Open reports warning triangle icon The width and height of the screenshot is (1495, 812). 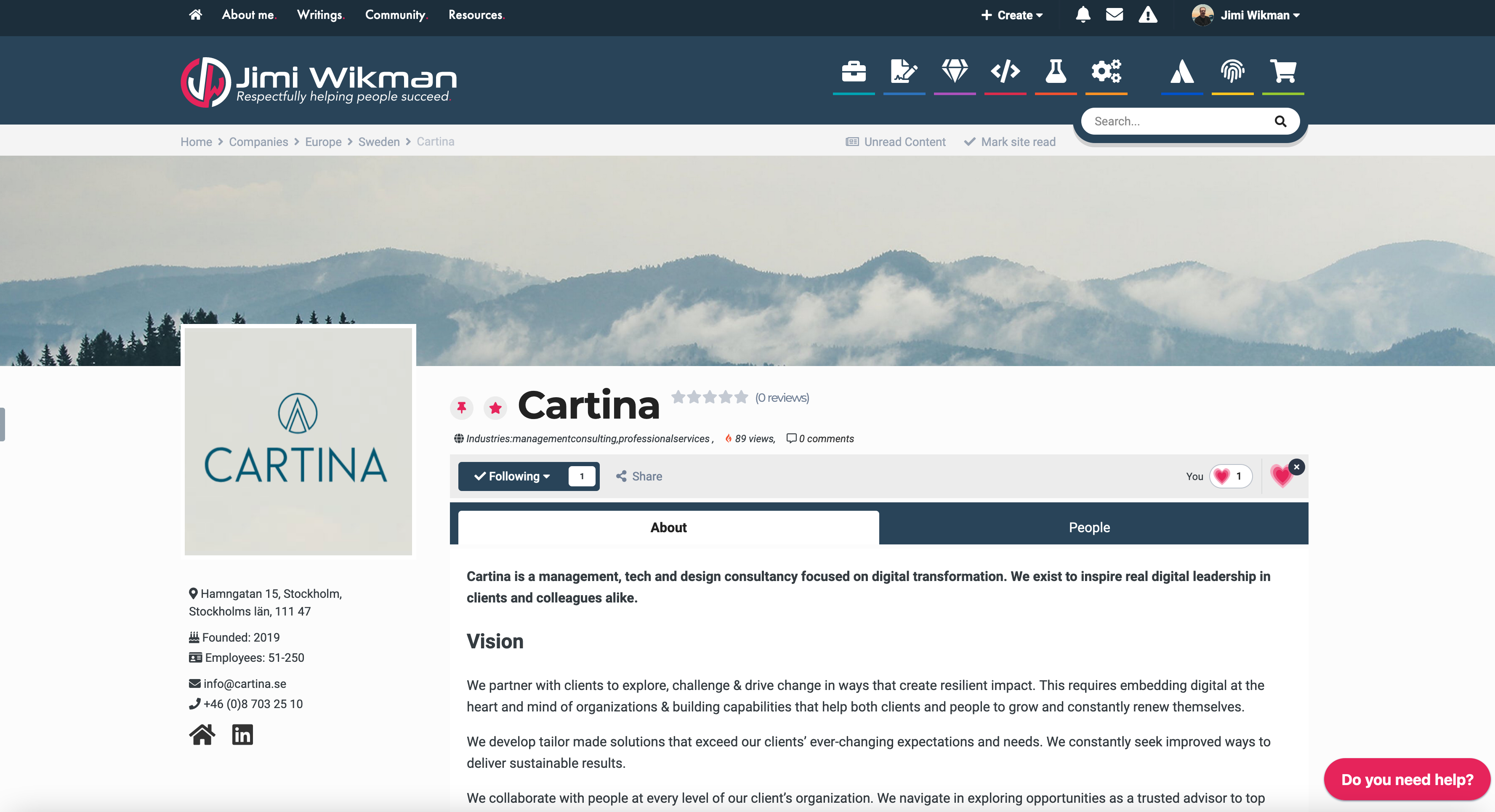(x=1148, y=15)
